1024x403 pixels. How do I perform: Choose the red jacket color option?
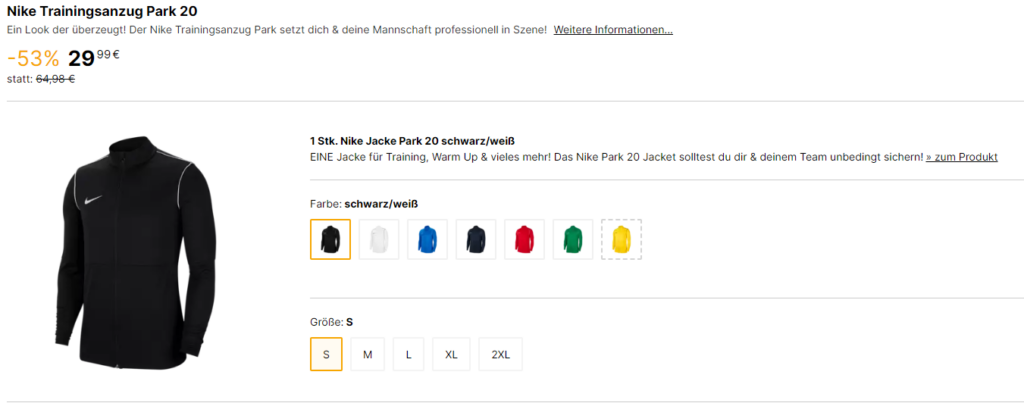(524, 239)
